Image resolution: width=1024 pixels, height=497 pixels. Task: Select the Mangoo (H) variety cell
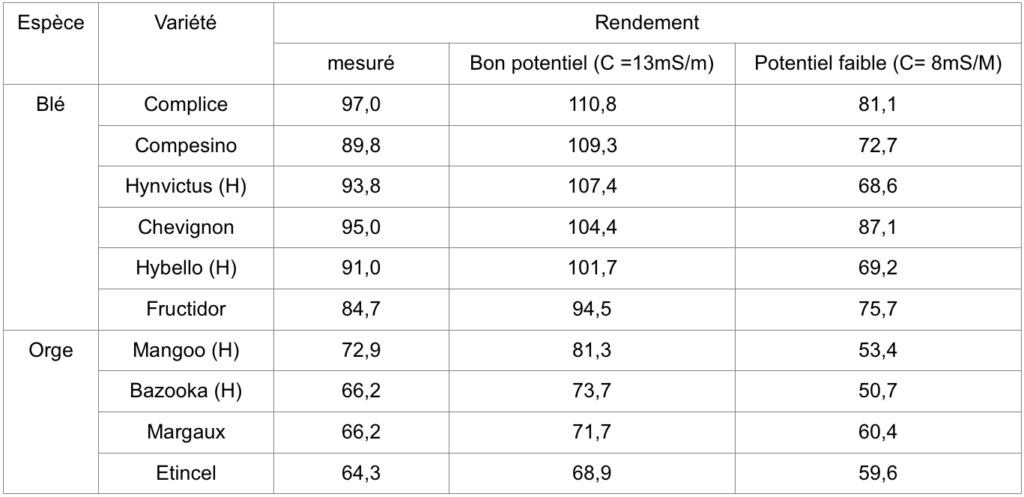[186, 349]
